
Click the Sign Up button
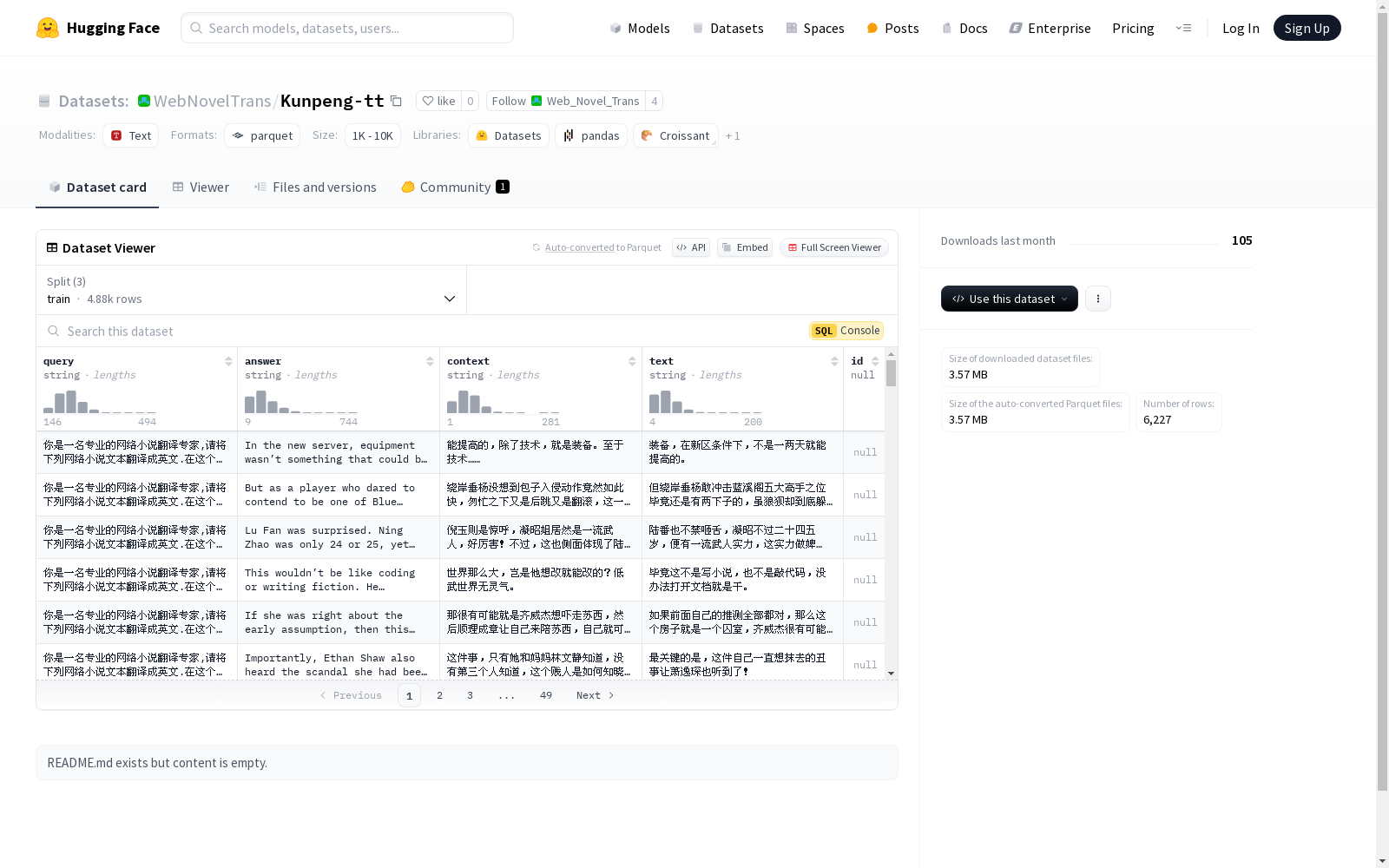point(1307,28)
